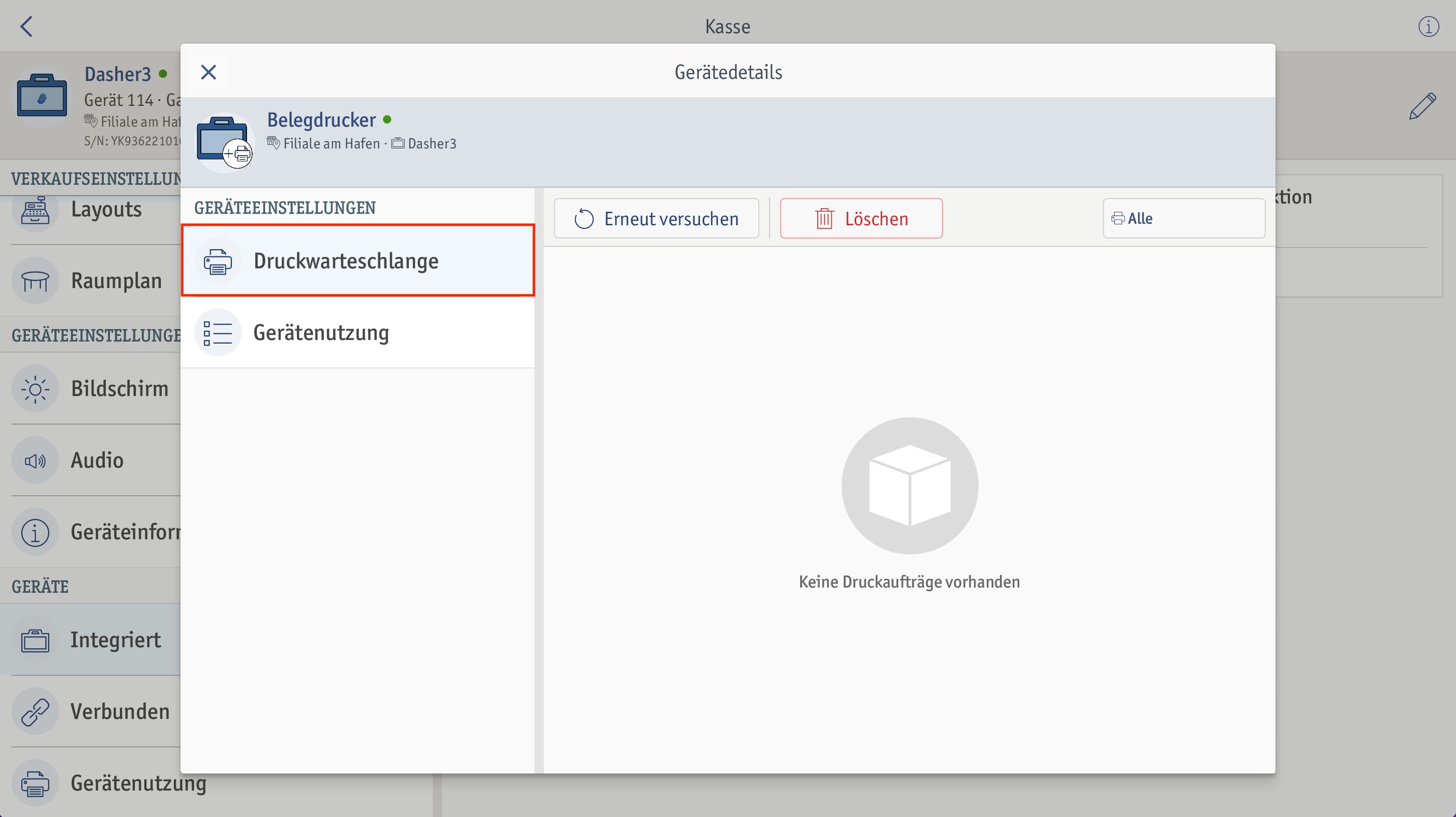Image resolution: width=1456 pixels, height=817 pixels.
Task: Click the Dasher3 device icon
Action: point(42,96)
